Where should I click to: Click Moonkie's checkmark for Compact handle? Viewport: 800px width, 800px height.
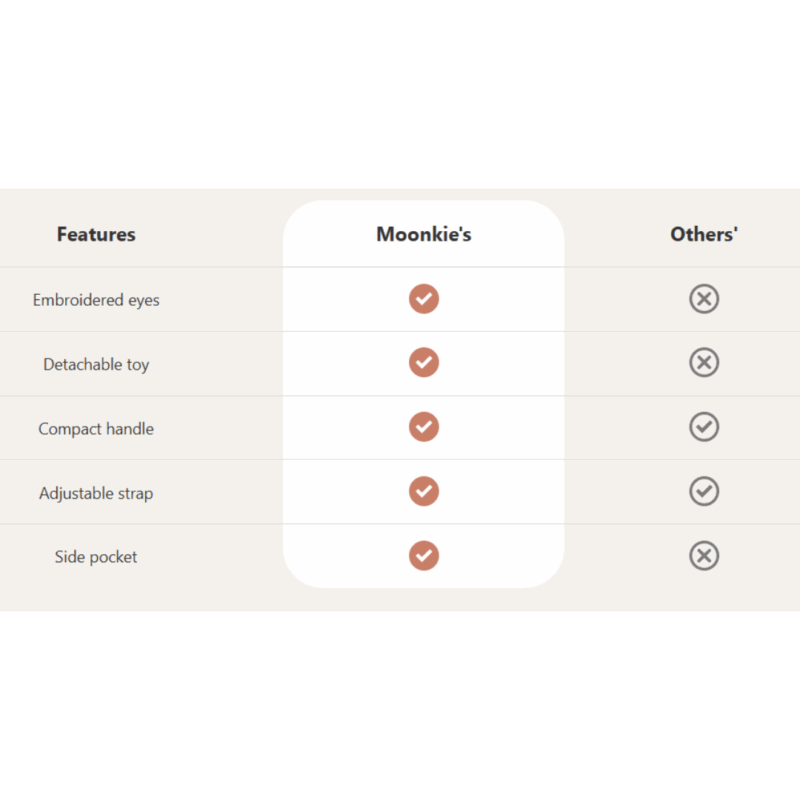424,427
